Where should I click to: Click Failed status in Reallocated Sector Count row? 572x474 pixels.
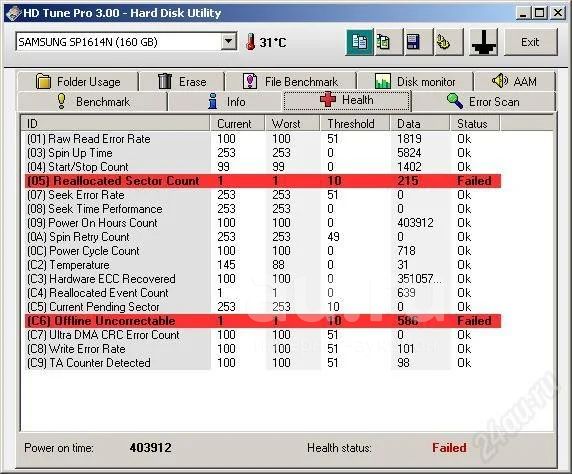pos(474,181)
